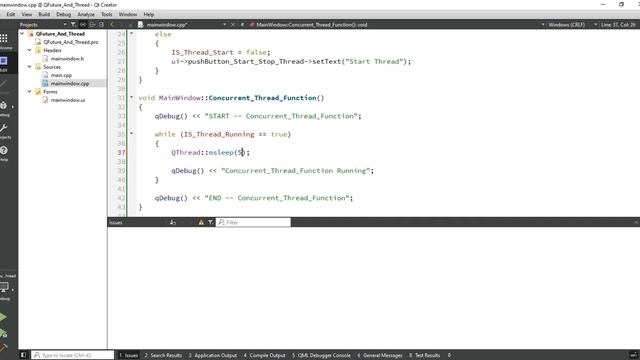Click the IS_Thread_Running condition text
The width and height of the screenshot is (640, 360).
(x=219, y=134)
